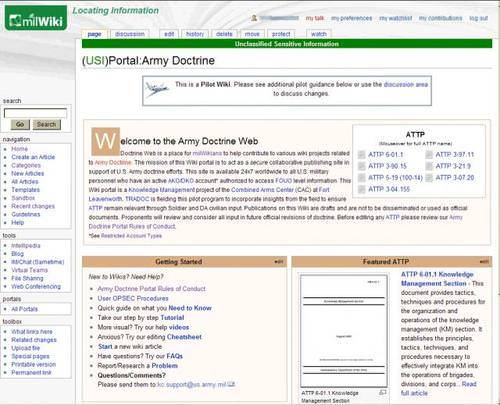
Task: Open the ATTP 3-97.11 link
Action: point(455,155)
